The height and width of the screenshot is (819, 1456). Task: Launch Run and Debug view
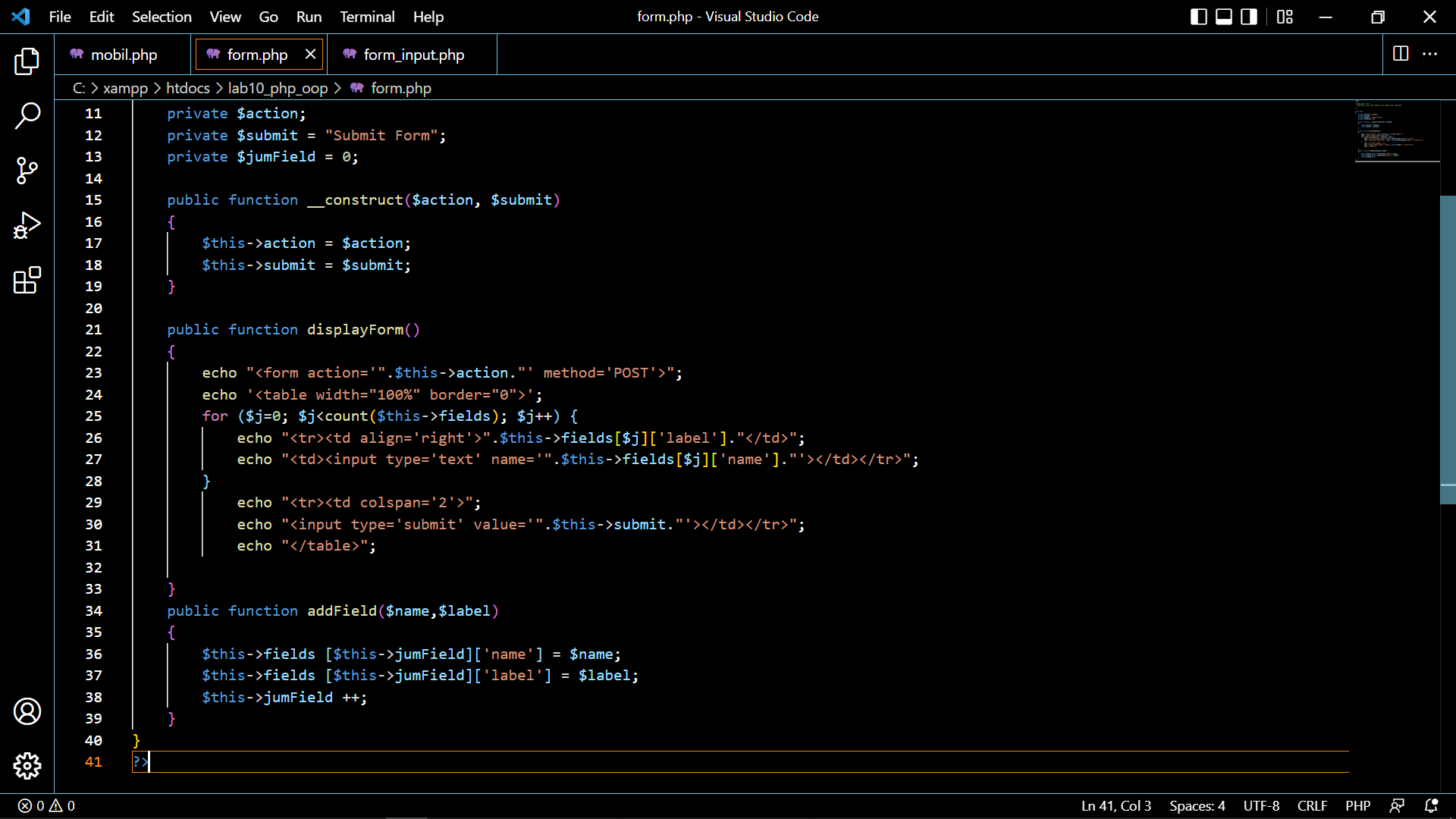27,225
